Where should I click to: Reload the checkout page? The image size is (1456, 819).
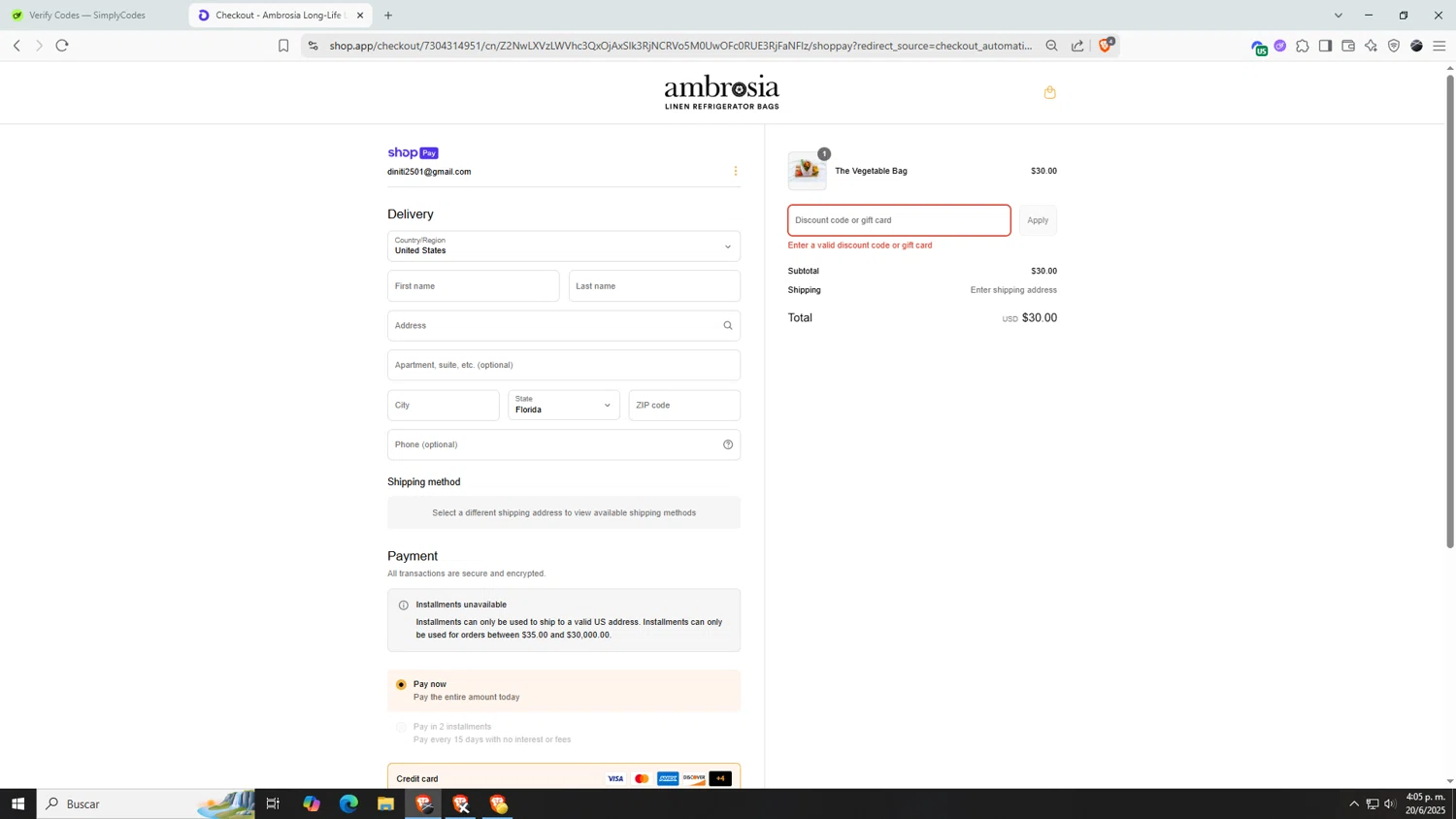[x=62, y=46]
